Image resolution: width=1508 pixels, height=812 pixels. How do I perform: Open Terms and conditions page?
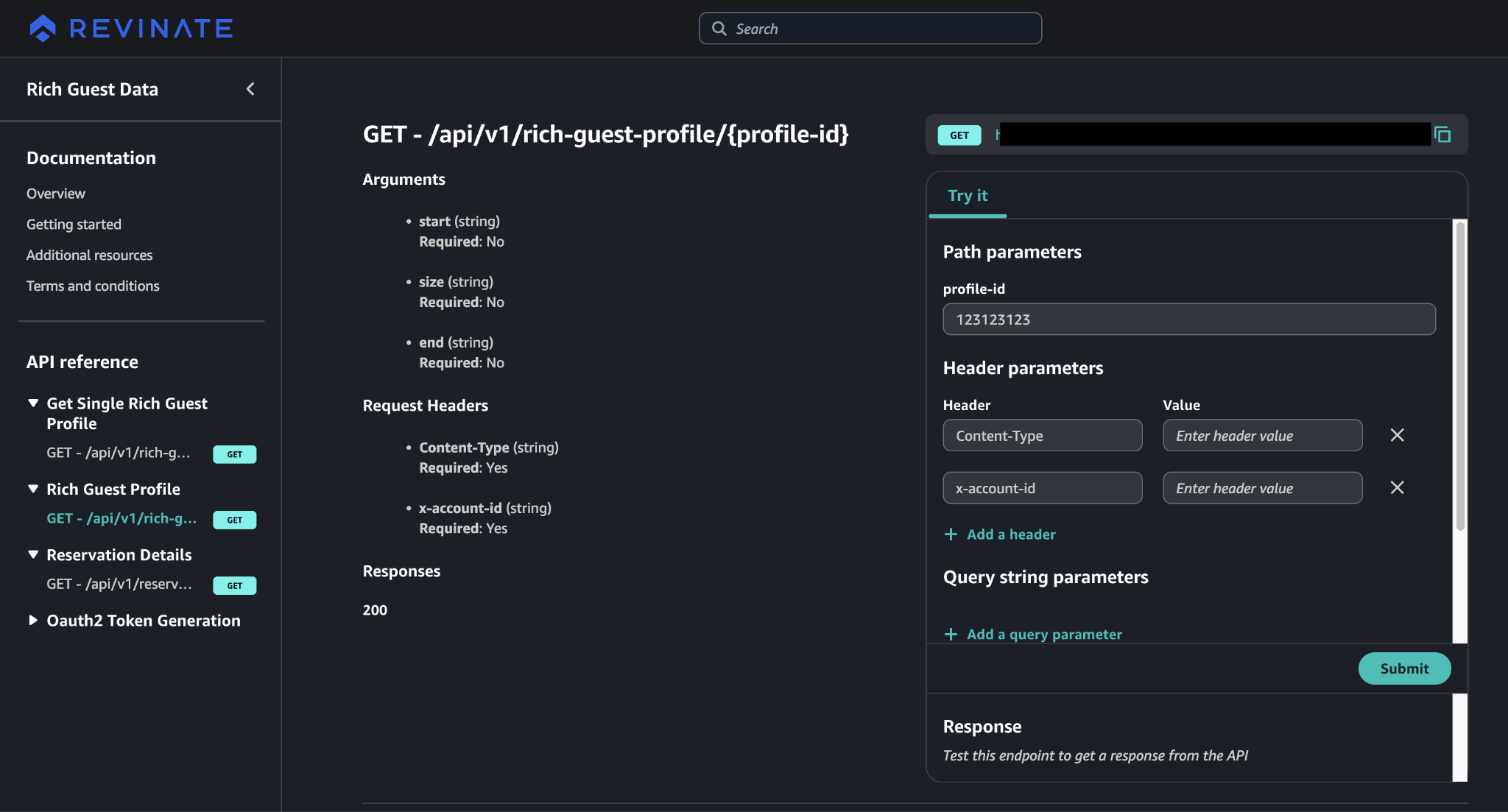click(93, 286)
